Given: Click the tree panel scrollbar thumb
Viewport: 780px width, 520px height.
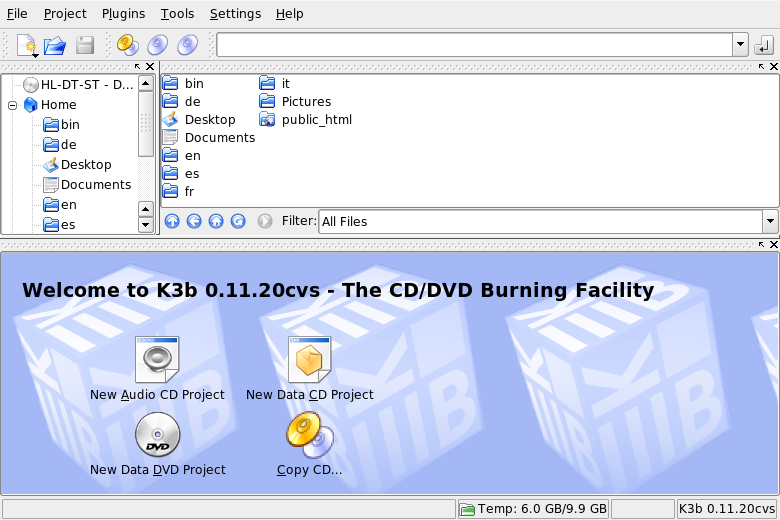Looking at the screenshot, I should (145, 124).
